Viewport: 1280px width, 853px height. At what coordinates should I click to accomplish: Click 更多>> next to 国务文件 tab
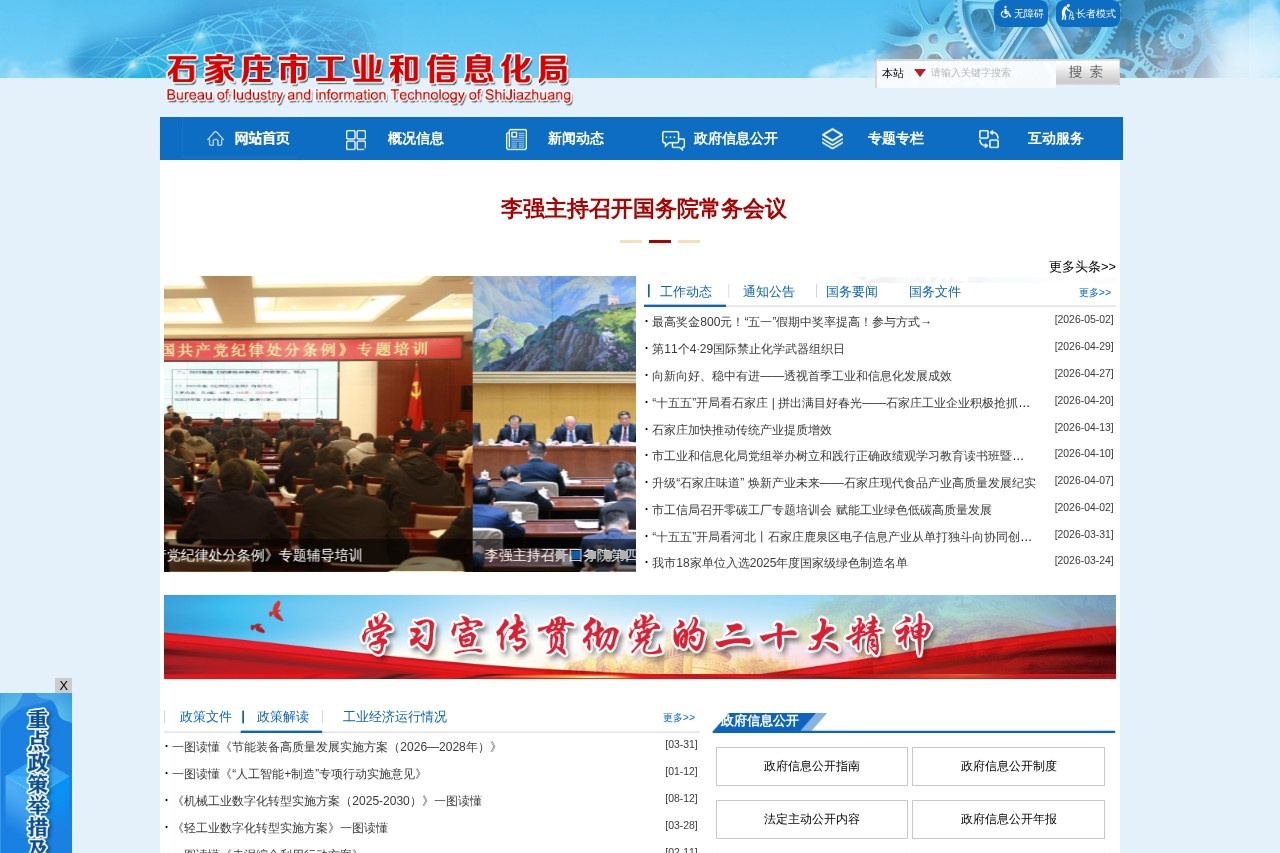point(1095,293)
